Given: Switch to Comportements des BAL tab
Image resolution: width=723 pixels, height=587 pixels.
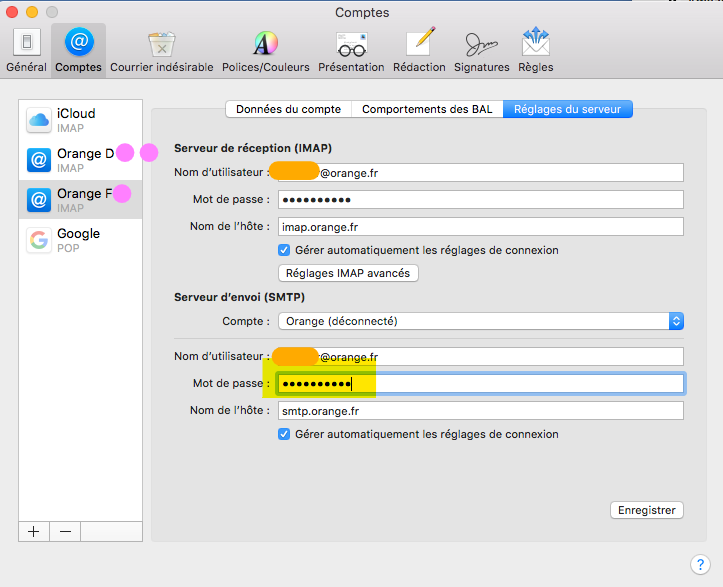Looking at the screenshot, I should point(427,109).
